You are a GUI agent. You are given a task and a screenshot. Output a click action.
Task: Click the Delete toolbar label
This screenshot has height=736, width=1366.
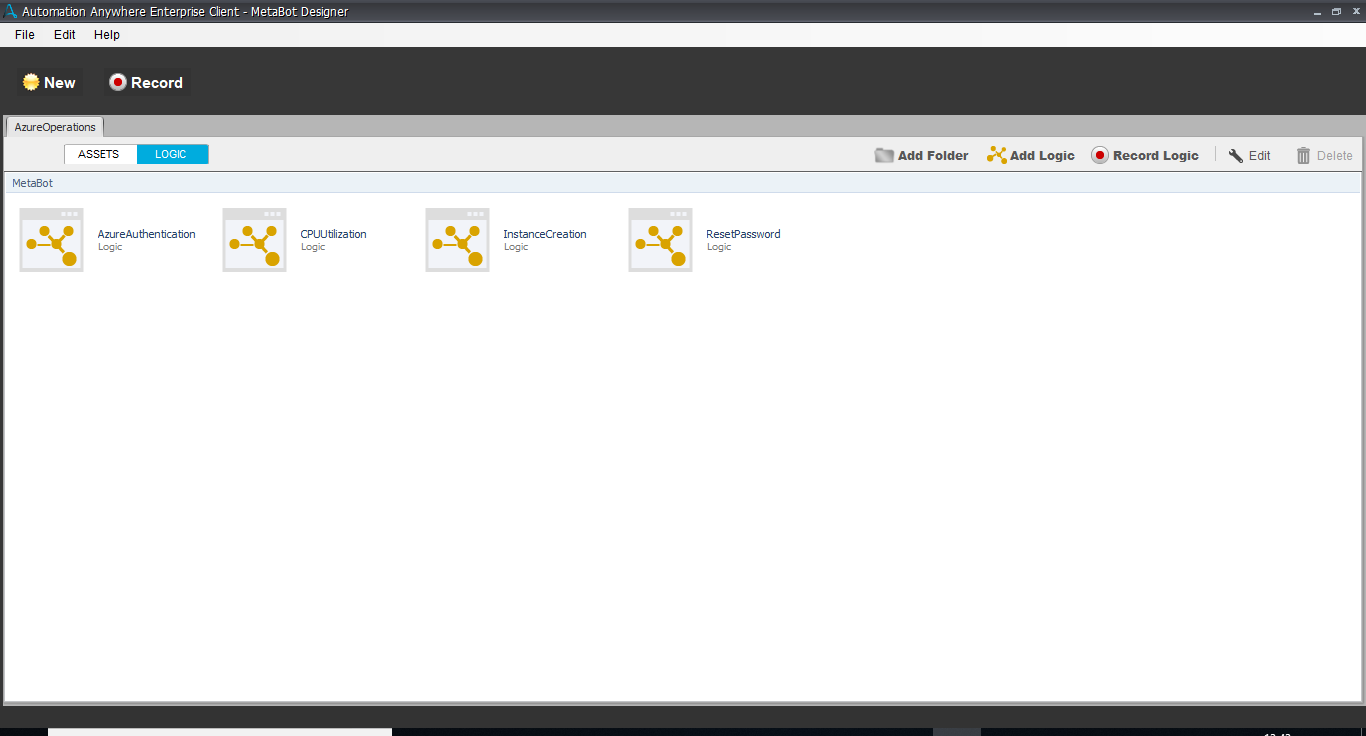[1335, 155]
